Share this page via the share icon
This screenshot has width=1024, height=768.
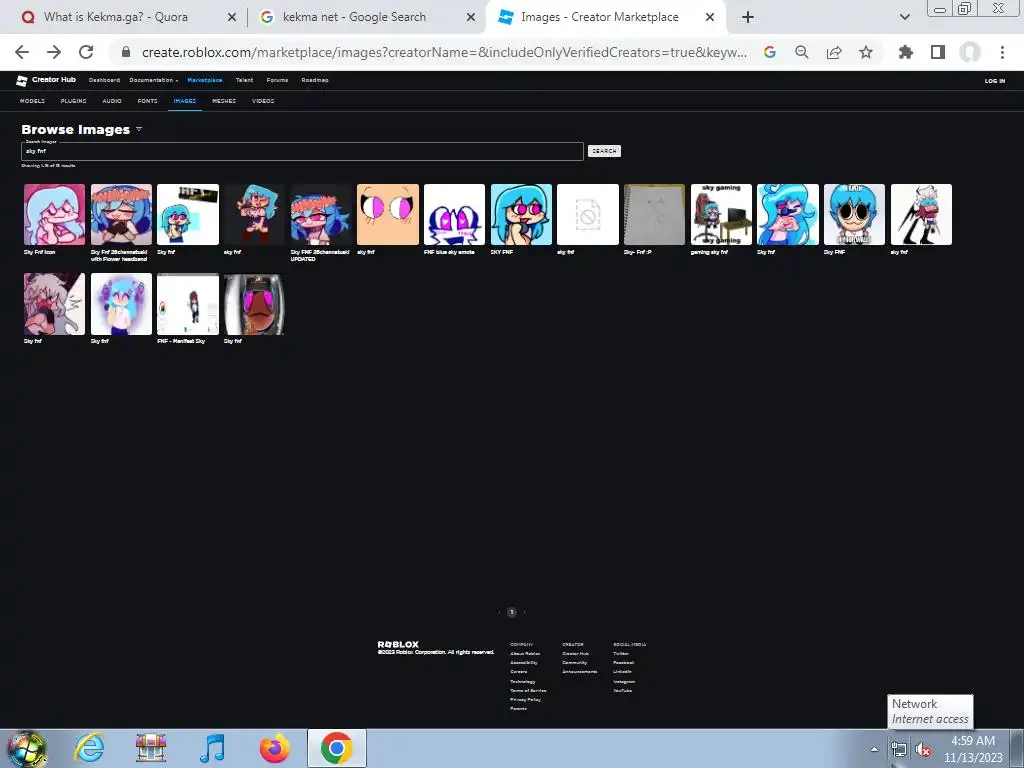point(834,52)
